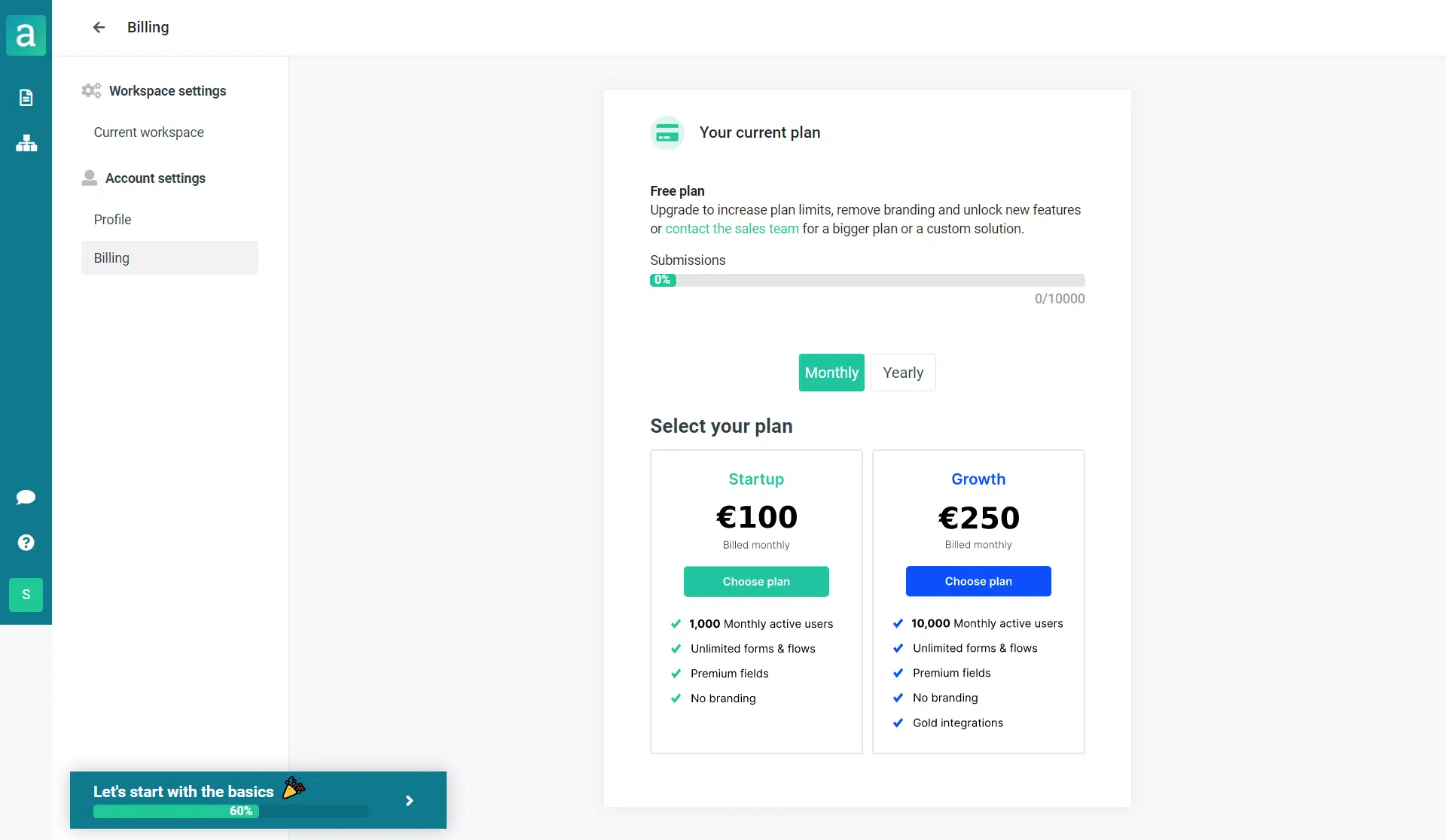Open the Current workspace settings
The width and height of the screenshot is (1446, 840).
pyautogui.click(x=148, y=132)
